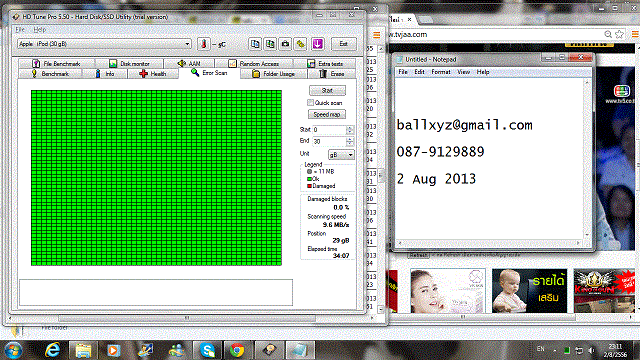Expand the Unit gB dropdown

[341, 155]
